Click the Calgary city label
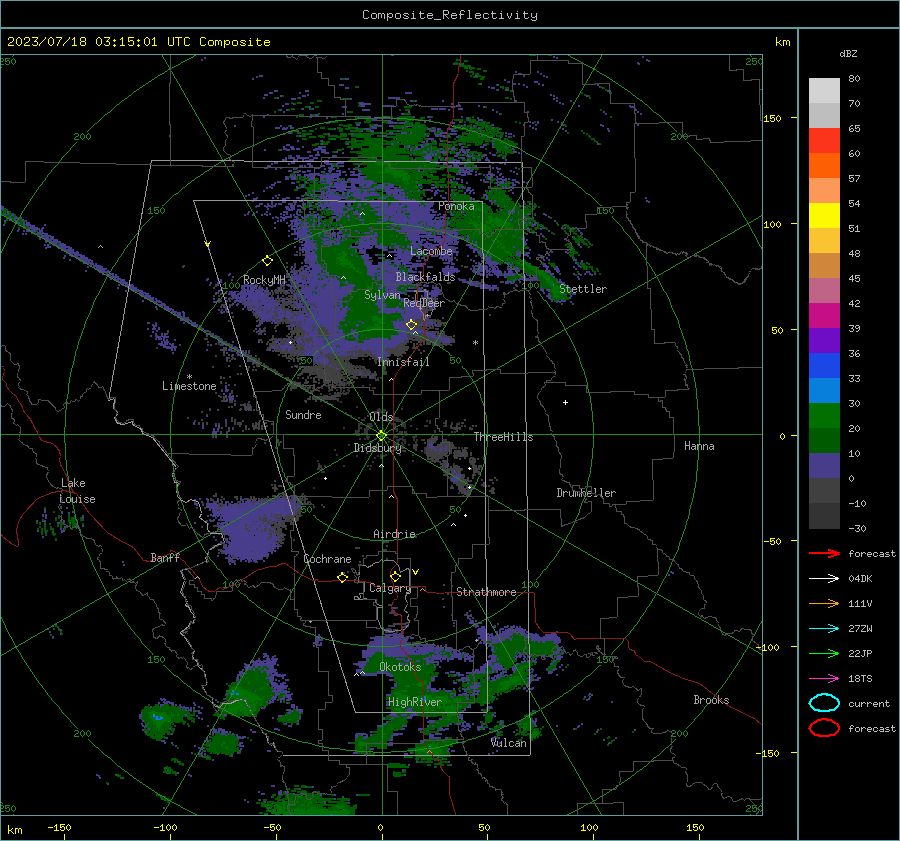 point(390,588)
